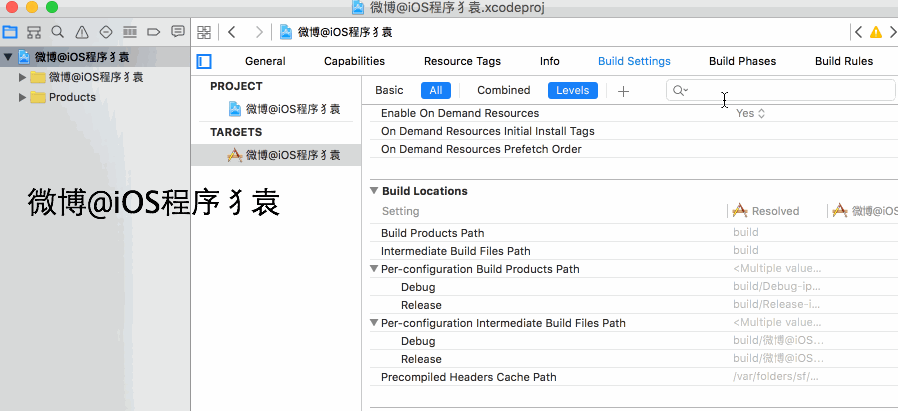Collapse the Build Locations section
This screenshot has width=898, height=411.
pyautogui.click(x=374, y=191)
